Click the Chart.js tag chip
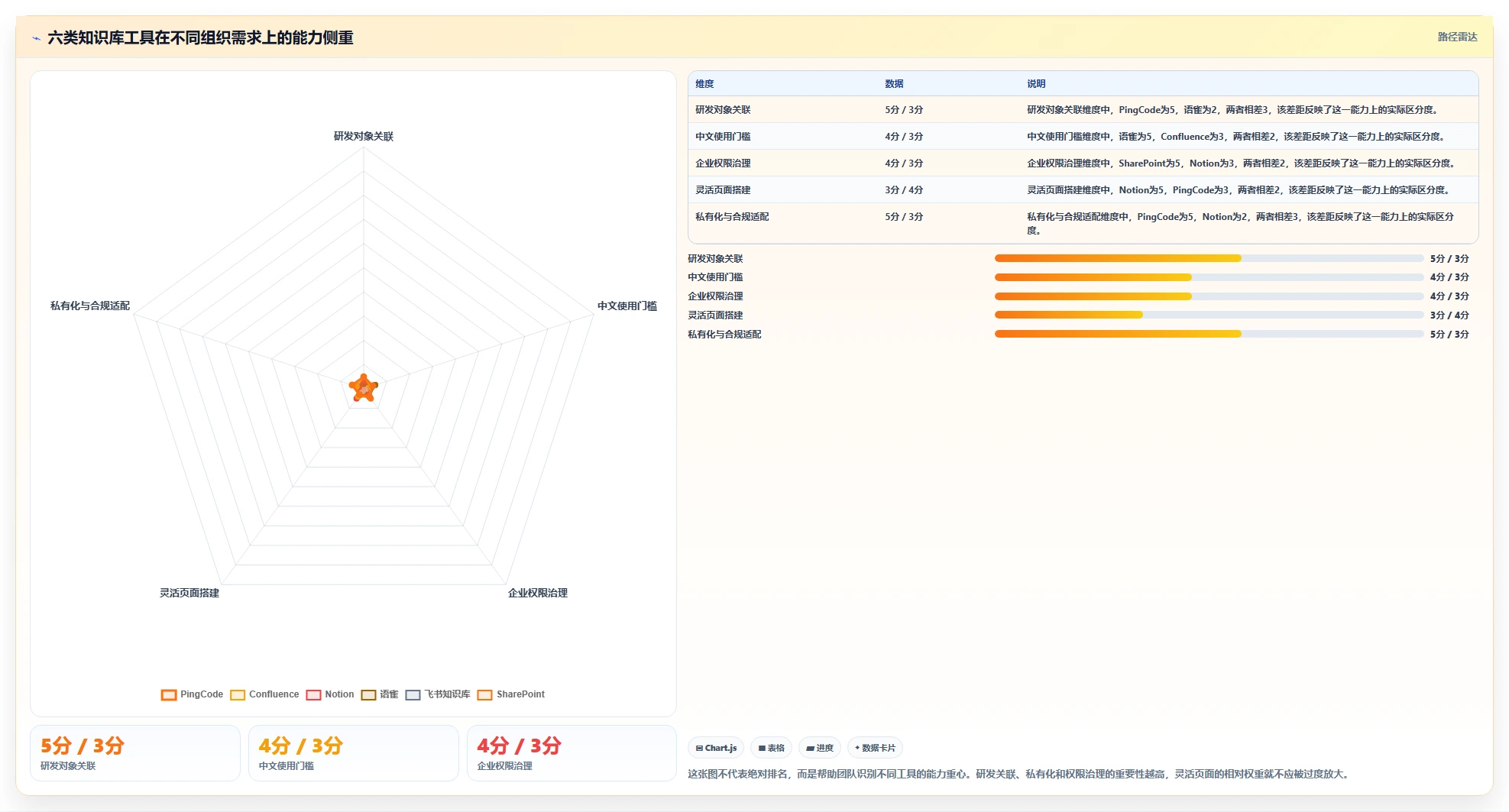The width and height of the screenshot is (1509, 812). 717,748
